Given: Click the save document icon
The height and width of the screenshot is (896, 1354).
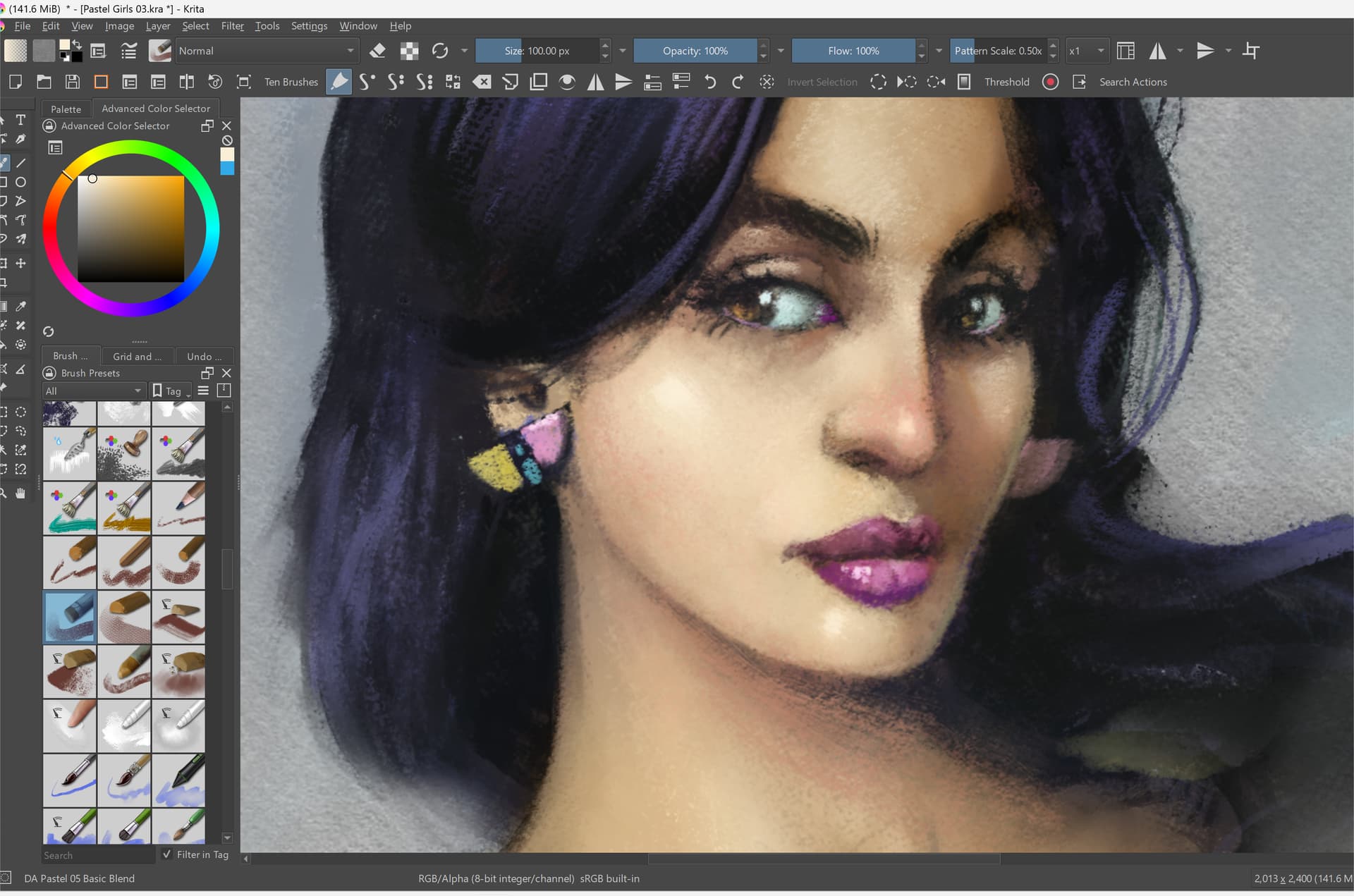Looking at the screenshot, I should (x=72, y=82).
